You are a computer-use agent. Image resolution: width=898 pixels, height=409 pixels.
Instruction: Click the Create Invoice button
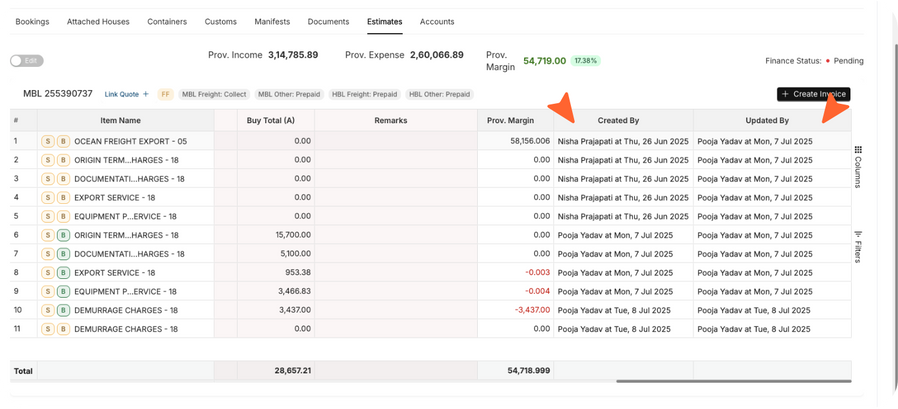813,94
